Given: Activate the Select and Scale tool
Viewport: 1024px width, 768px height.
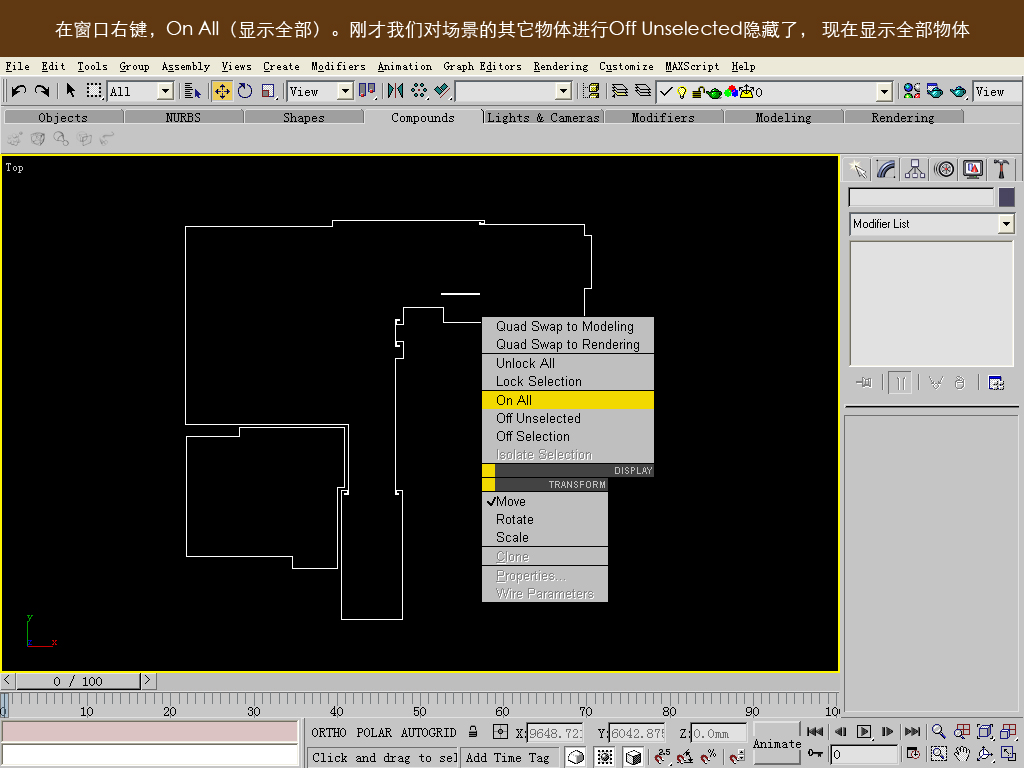Looking at the screenshot, I should [268, 91].
